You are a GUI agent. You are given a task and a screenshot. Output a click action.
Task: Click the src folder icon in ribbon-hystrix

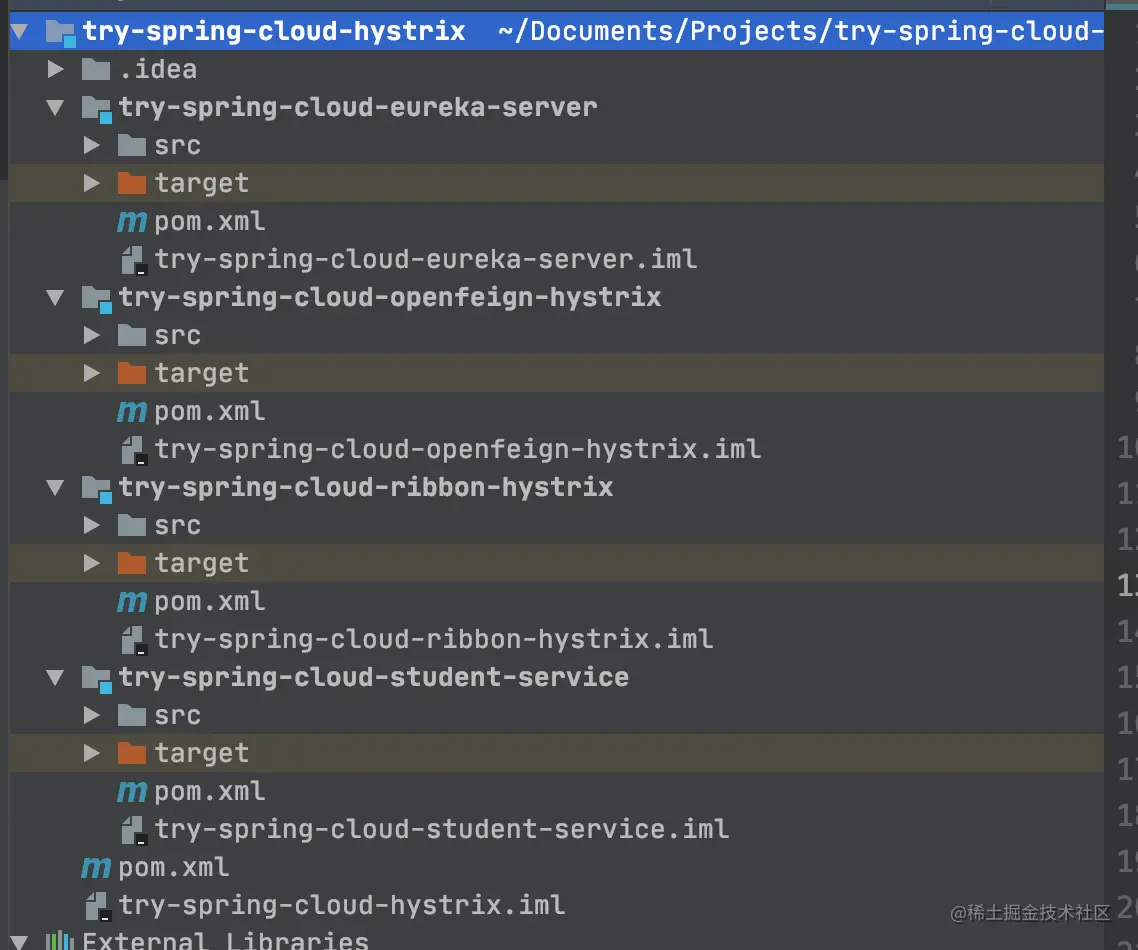pos(132,525)
